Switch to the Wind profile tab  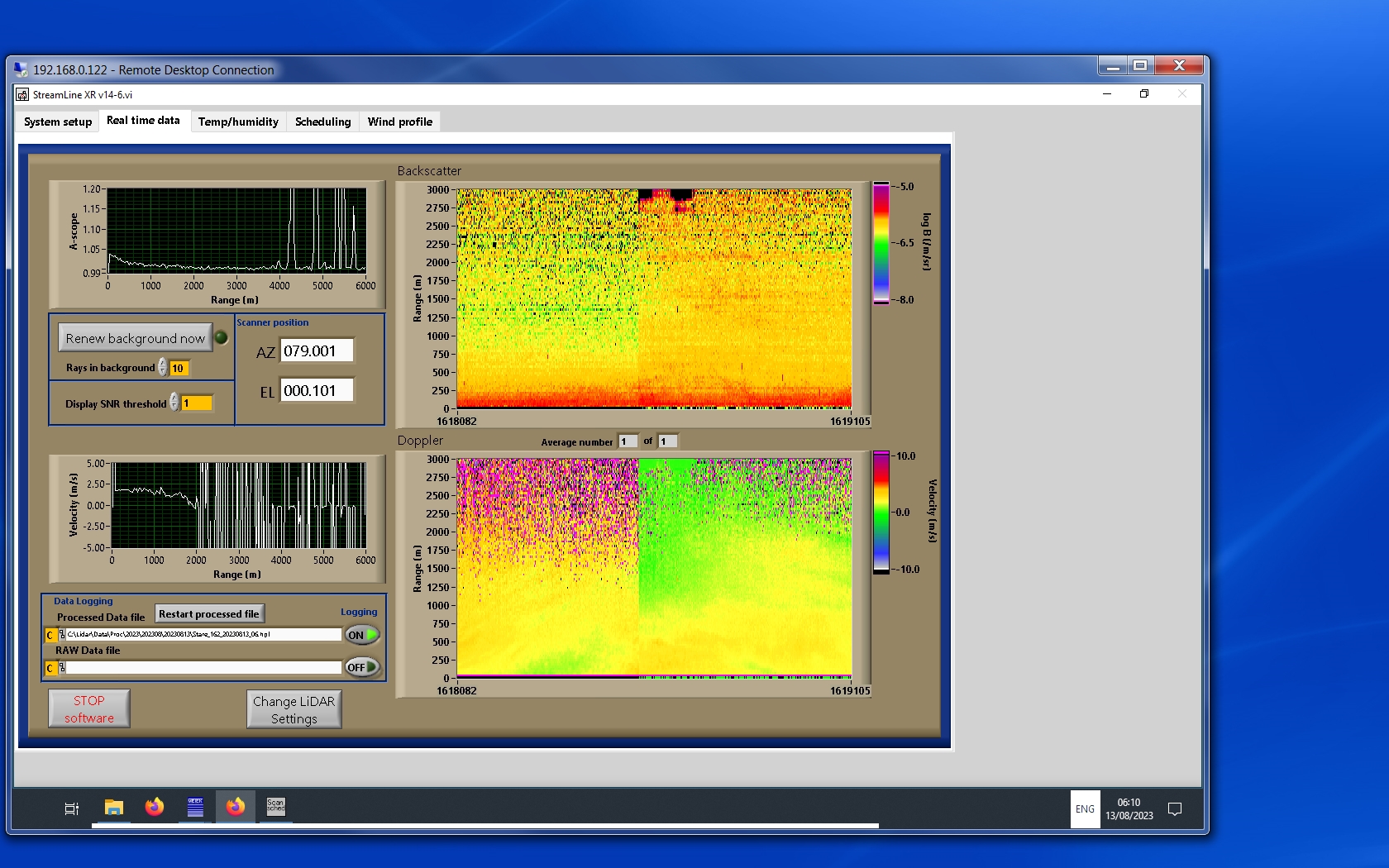pos(399,122)
